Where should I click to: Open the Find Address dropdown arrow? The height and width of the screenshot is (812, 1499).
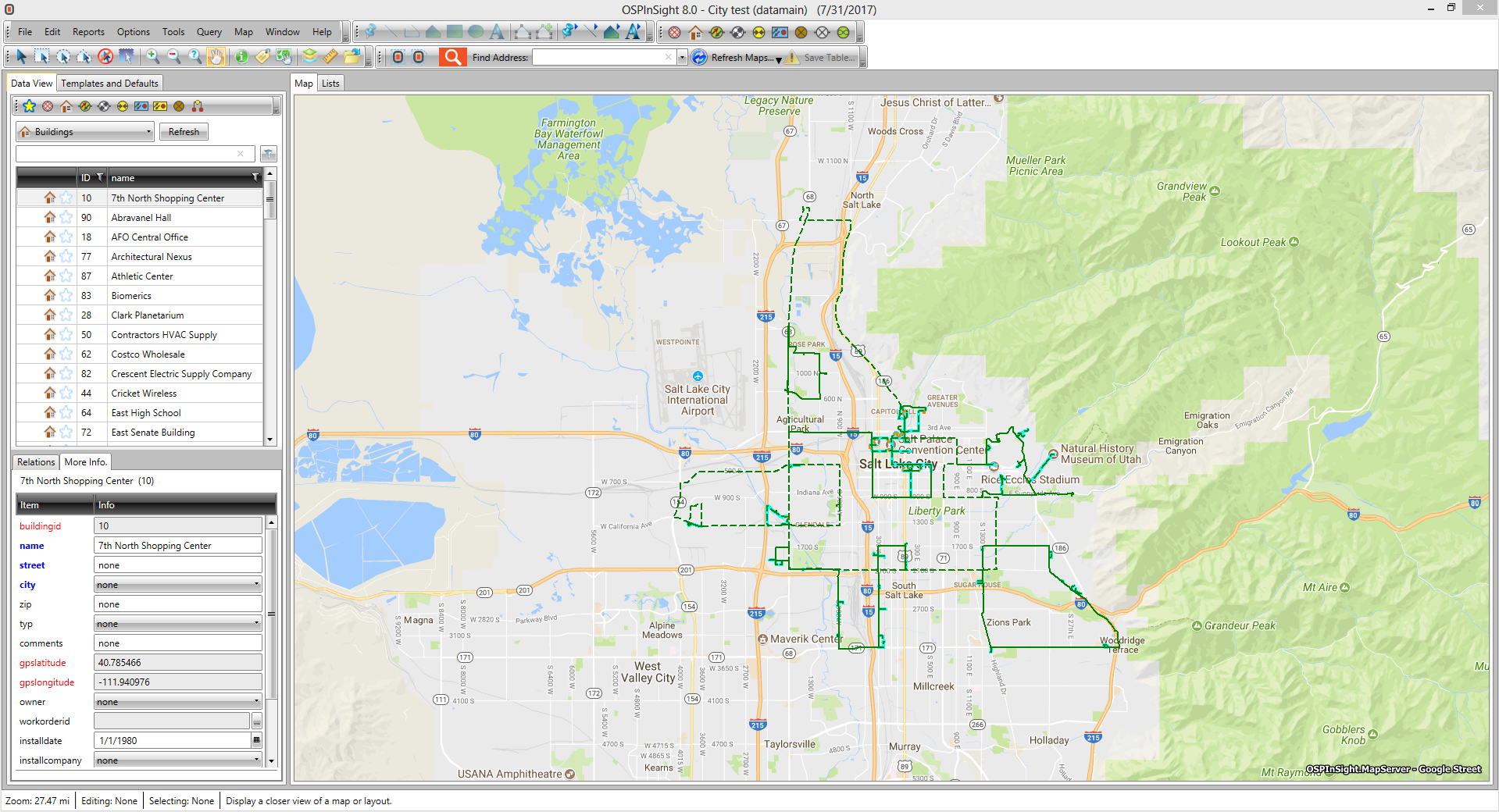pyautogui.click(x=682, y=58)
